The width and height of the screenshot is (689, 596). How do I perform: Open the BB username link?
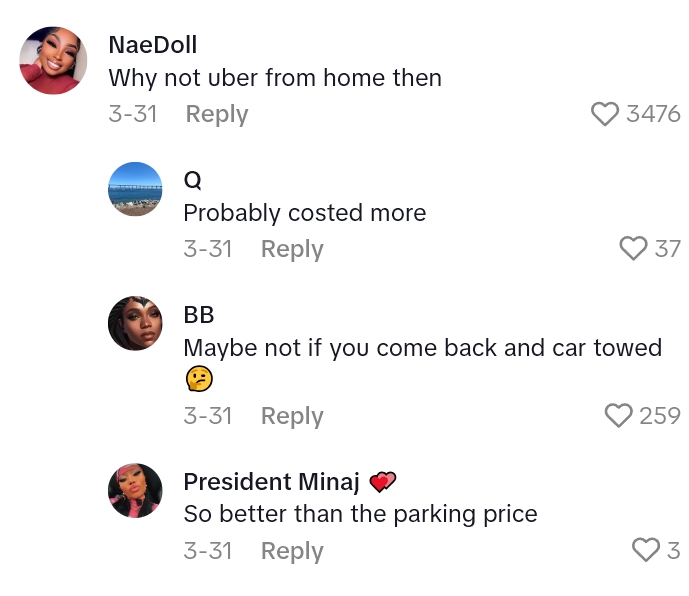pyautogui.click(x=199, y=315)
